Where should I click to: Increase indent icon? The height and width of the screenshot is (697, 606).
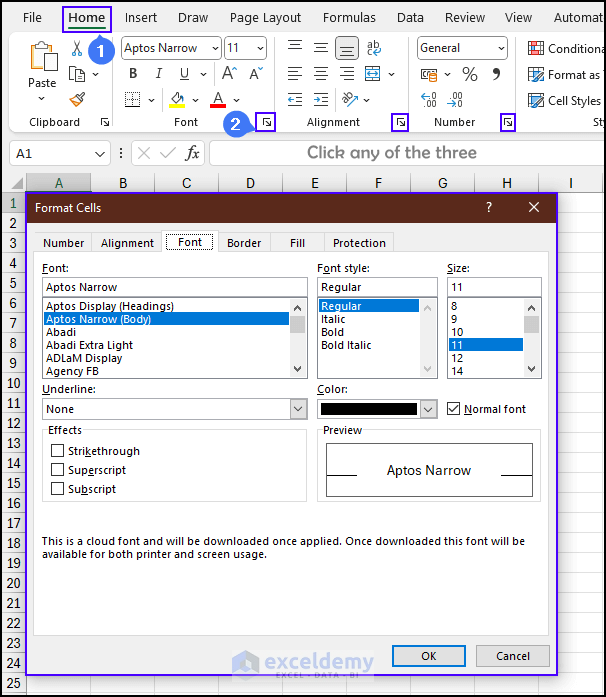coord(321,100)
